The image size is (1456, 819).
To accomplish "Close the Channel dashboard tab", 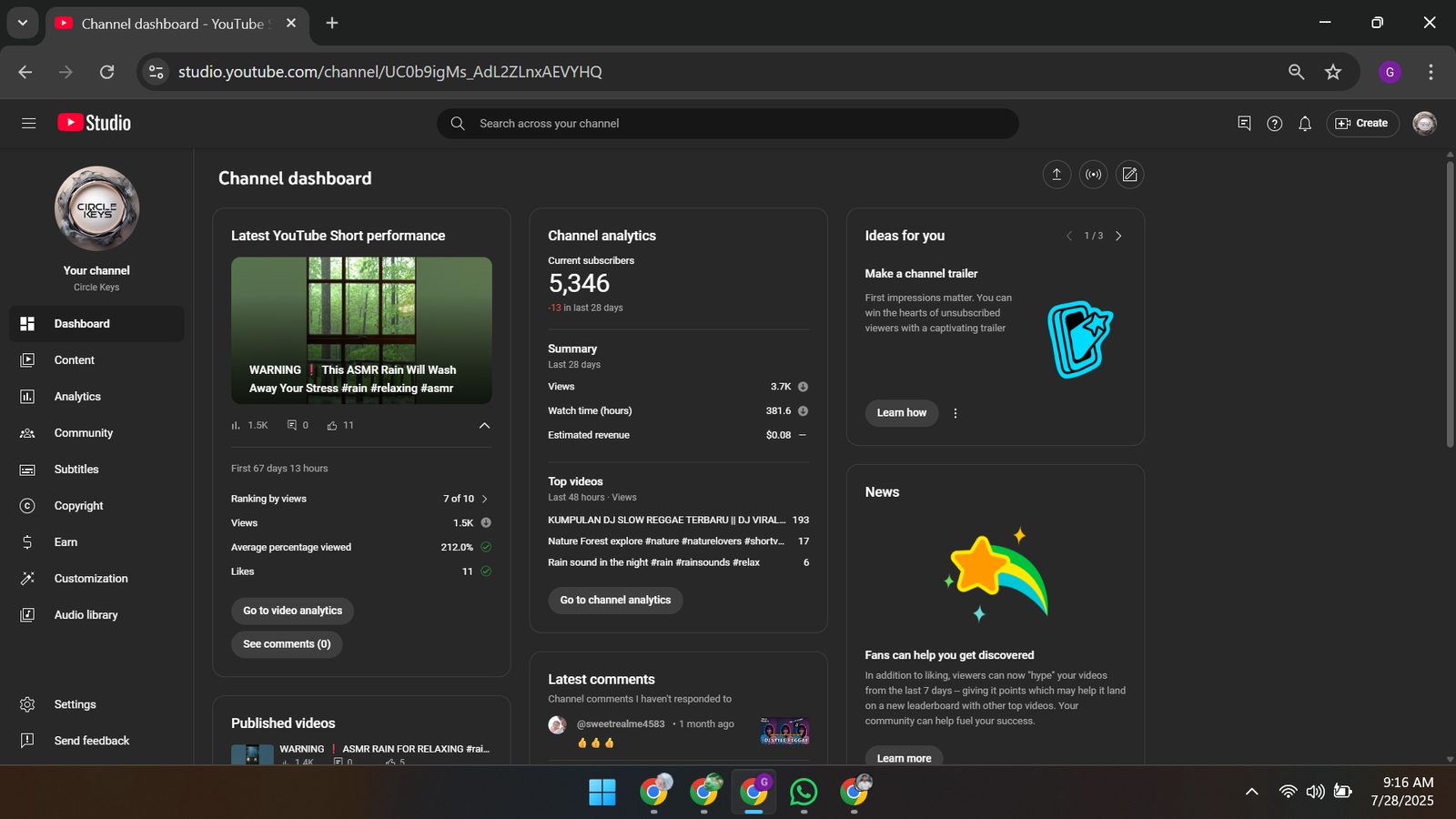I will pos(291,24).
